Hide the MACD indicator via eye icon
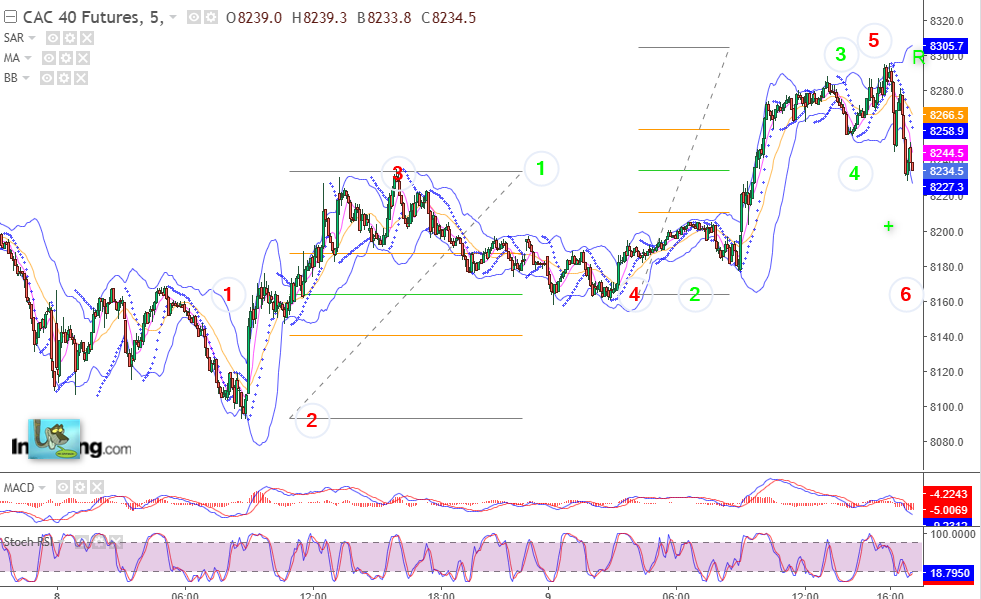This screenshot has height=599, width=981. tap(63, 487)
